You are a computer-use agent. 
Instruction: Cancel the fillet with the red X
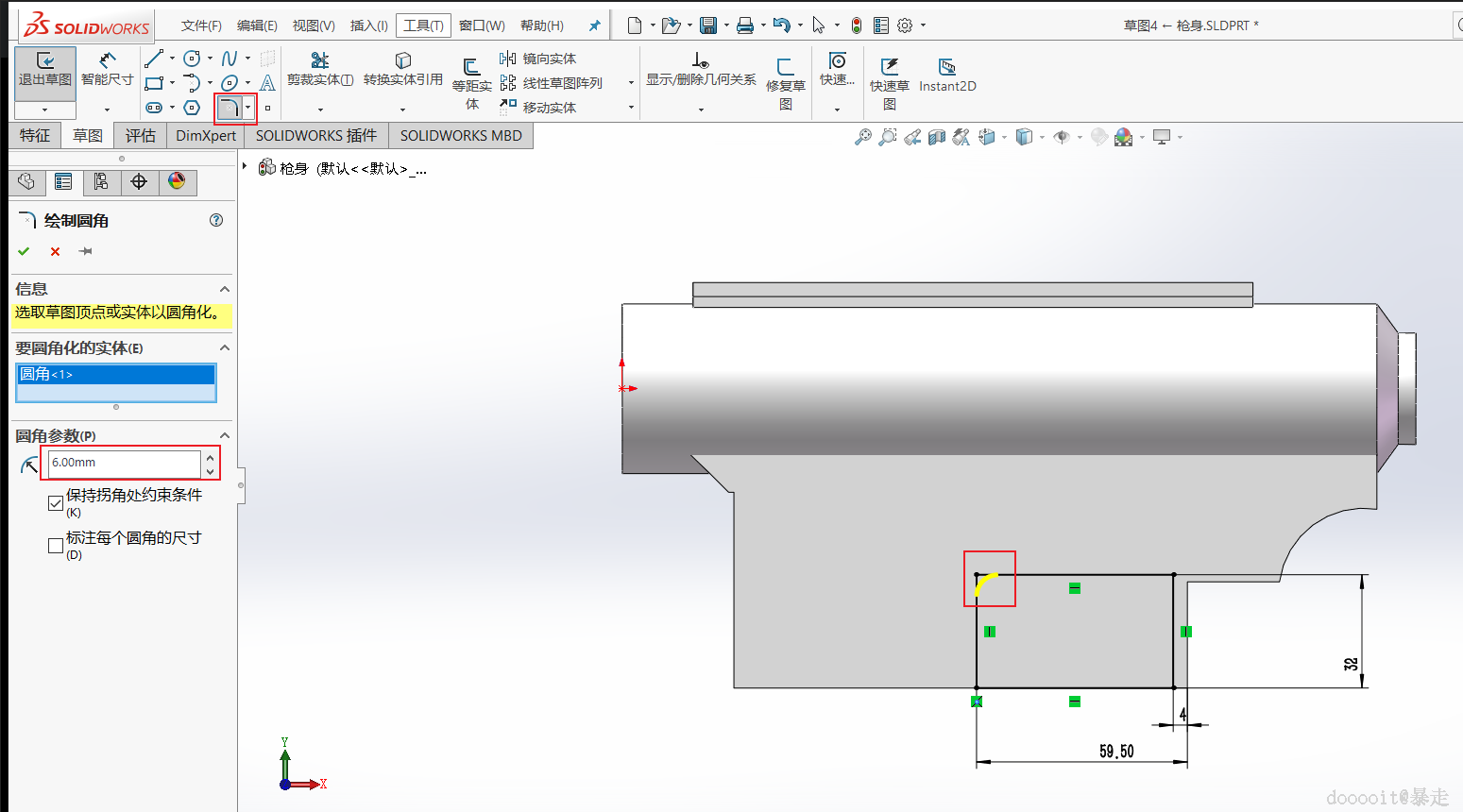[55, 251]
